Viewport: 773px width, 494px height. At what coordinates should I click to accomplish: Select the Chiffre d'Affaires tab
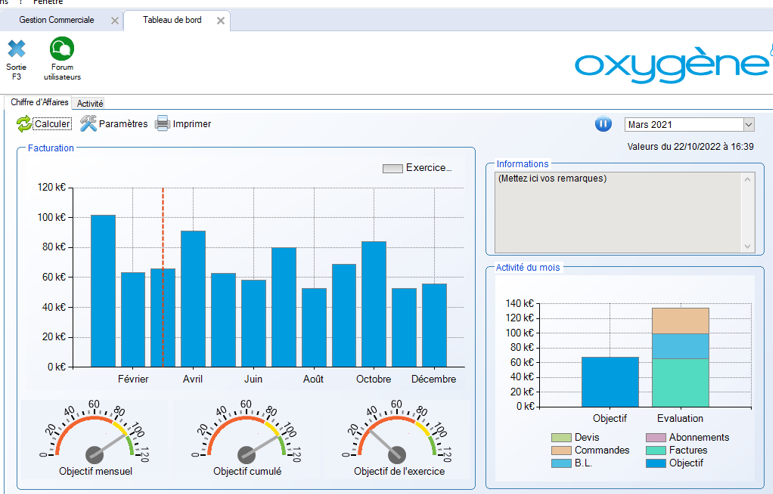pos(39,103)
